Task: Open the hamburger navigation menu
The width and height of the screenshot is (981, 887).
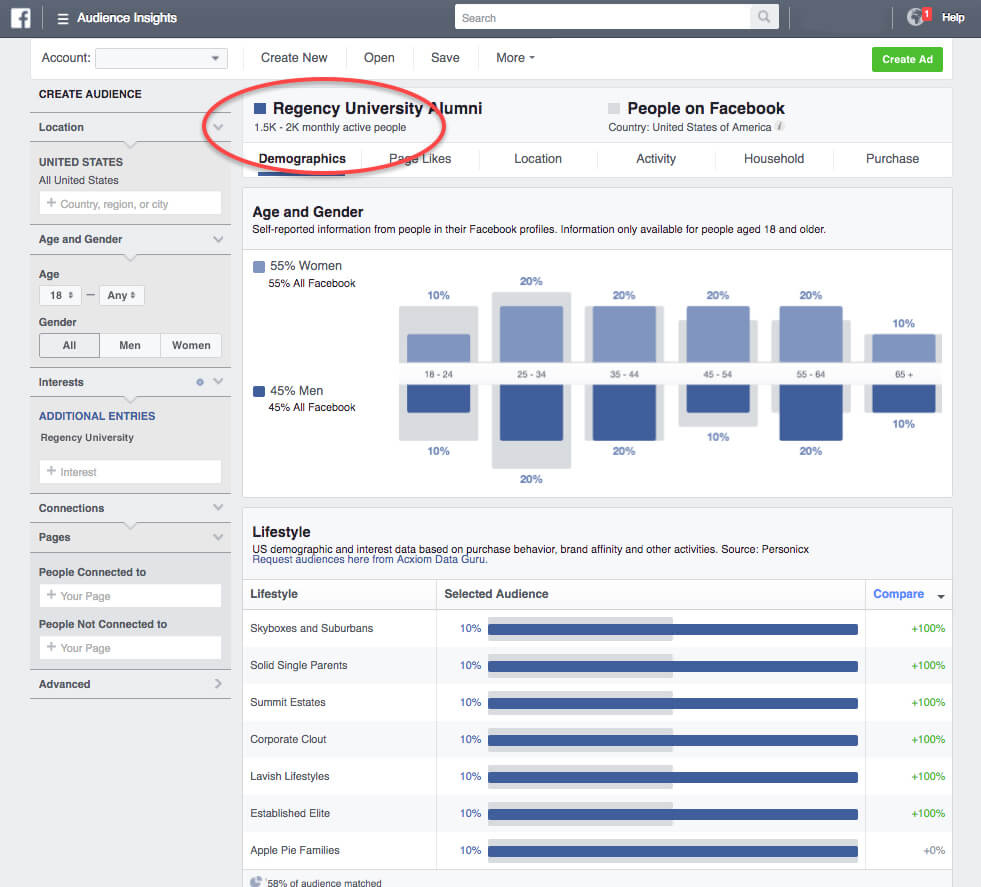Action: pyautogui.click(x=61, y=17)
